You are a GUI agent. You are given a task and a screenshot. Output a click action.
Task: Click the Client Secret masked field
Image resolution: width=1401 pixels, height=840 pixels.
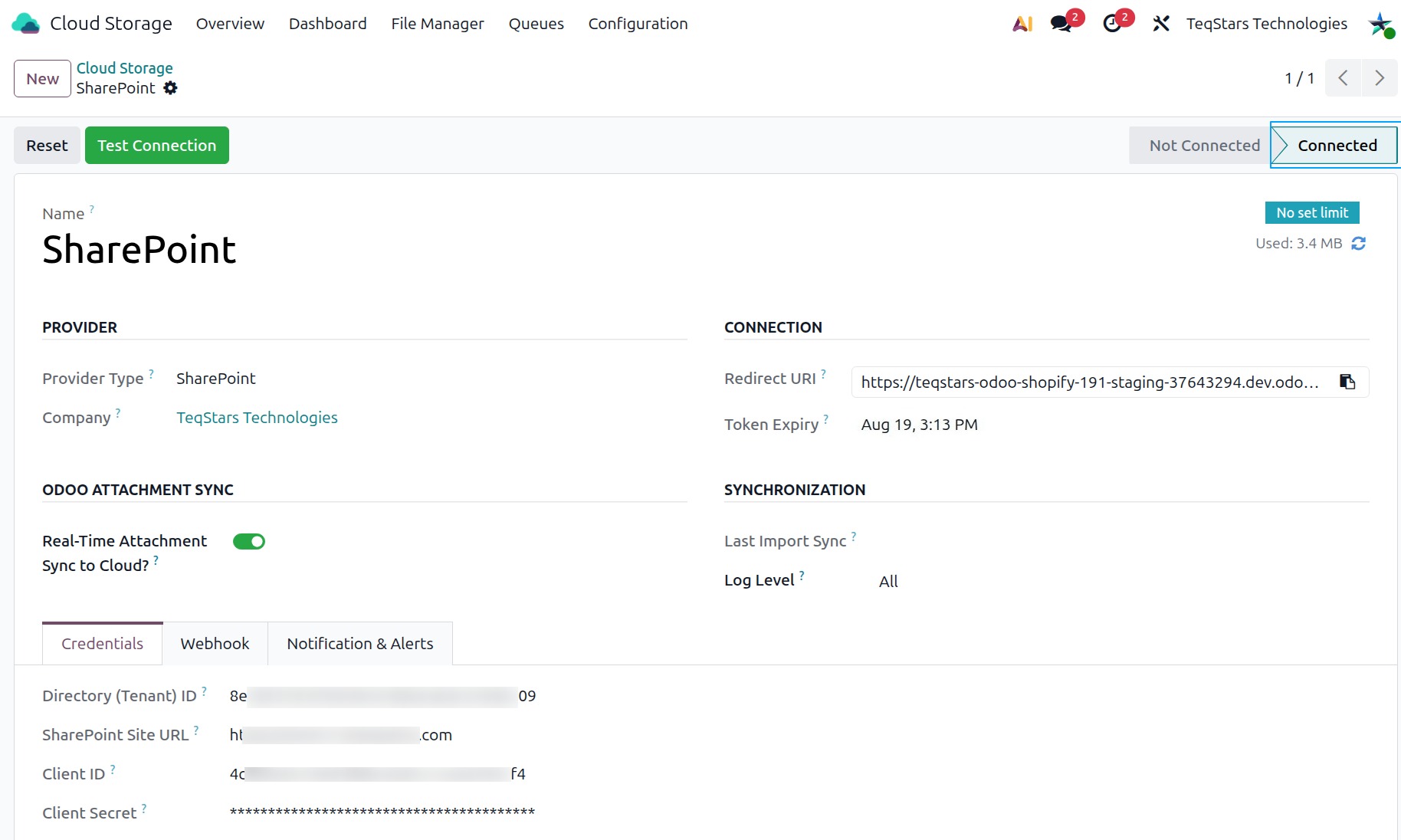coord(382,812)
